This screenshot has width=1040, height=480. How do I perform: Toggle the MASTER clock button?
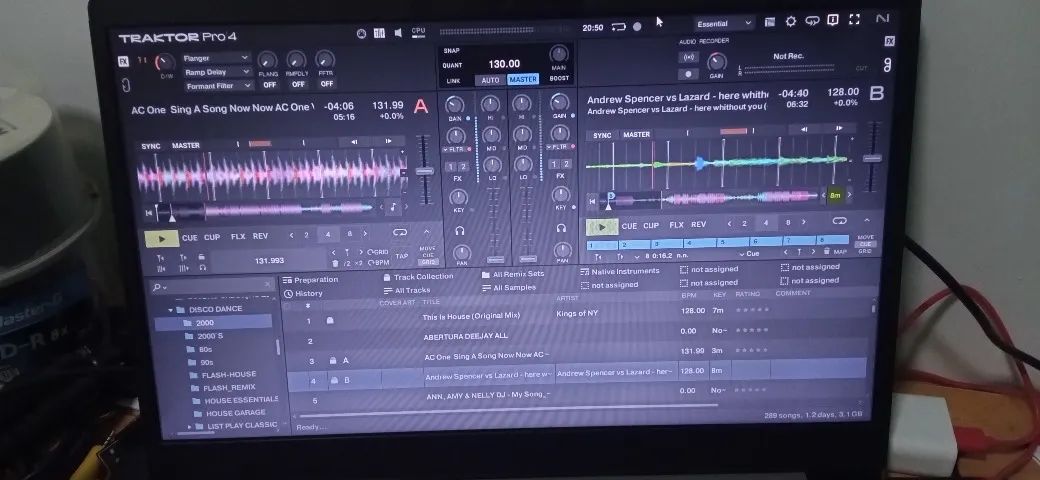pyautogui.click(x=523, y=80)
